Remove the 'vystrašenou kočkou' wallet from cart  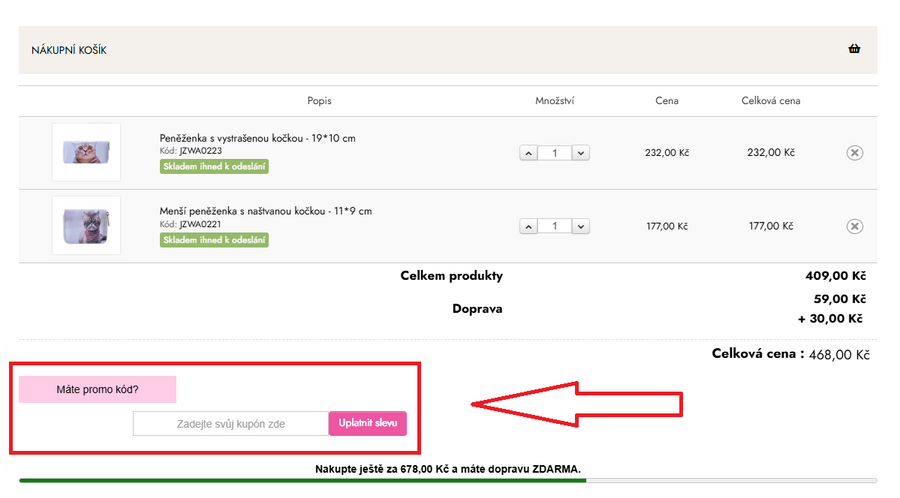point(854,153)
